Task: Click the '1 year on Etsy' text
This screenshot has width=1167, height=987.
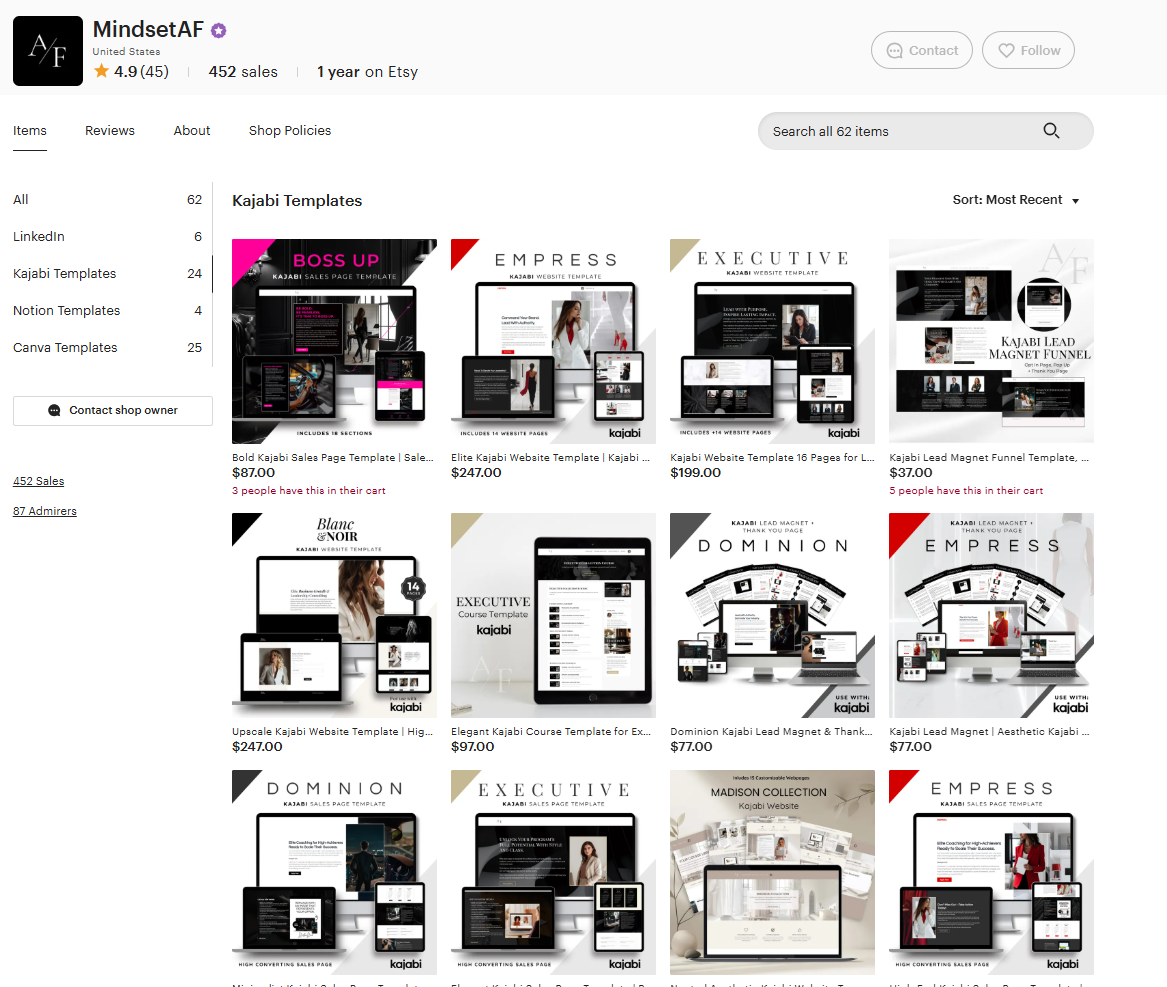Action: tap(368, 71)
